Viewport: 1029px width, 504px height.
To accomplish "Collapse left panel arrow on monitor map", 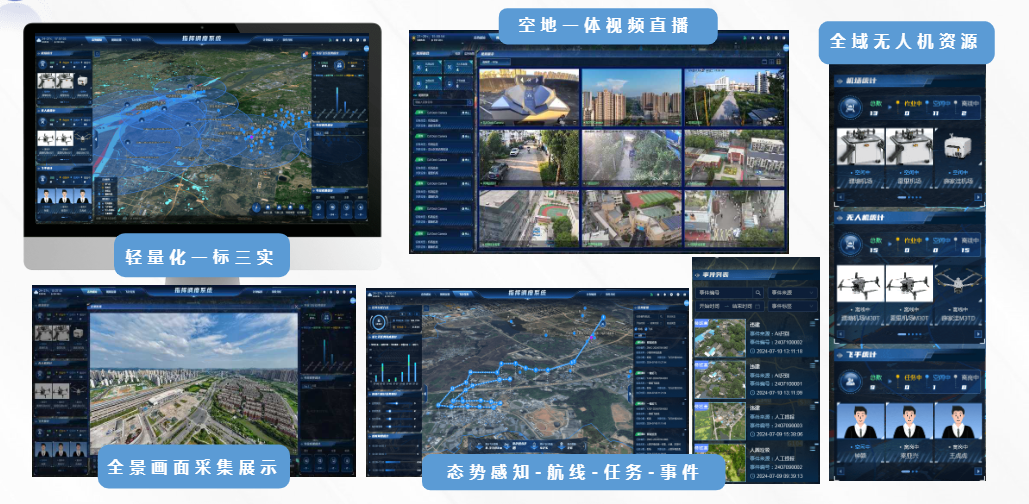I will (x=96, y=138).
